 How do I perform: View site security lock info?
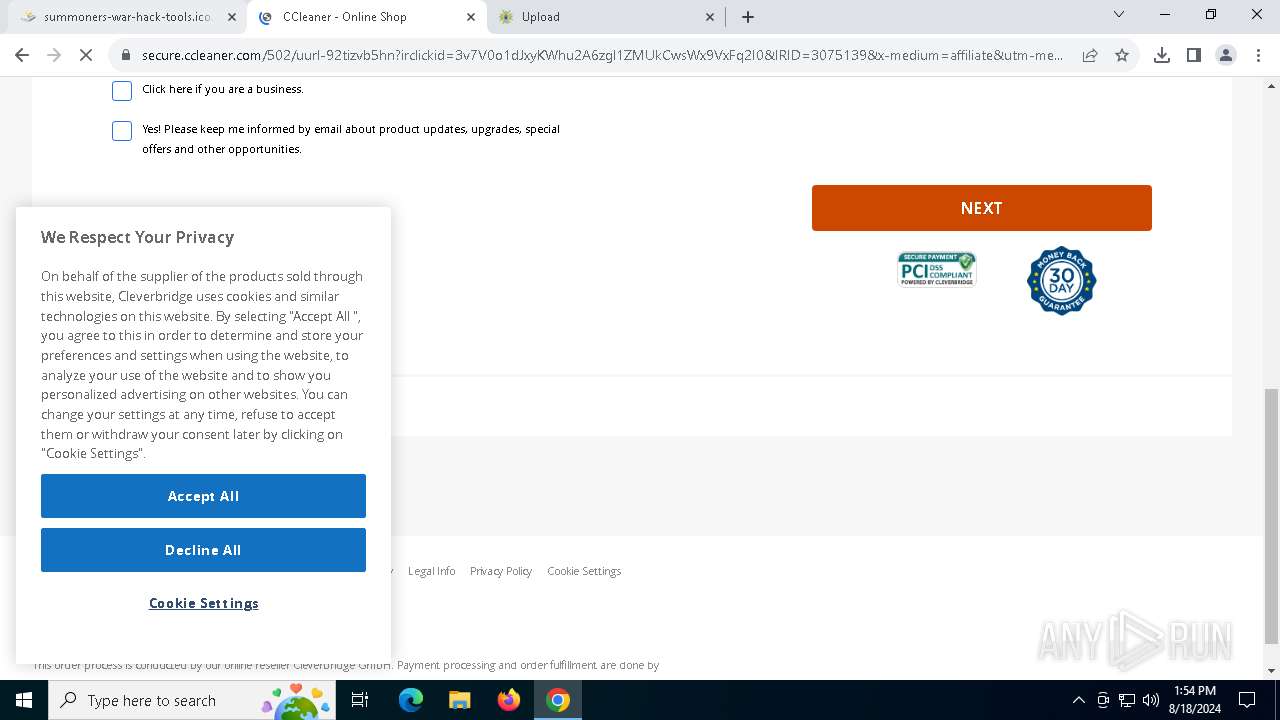(x=126, y=56)
